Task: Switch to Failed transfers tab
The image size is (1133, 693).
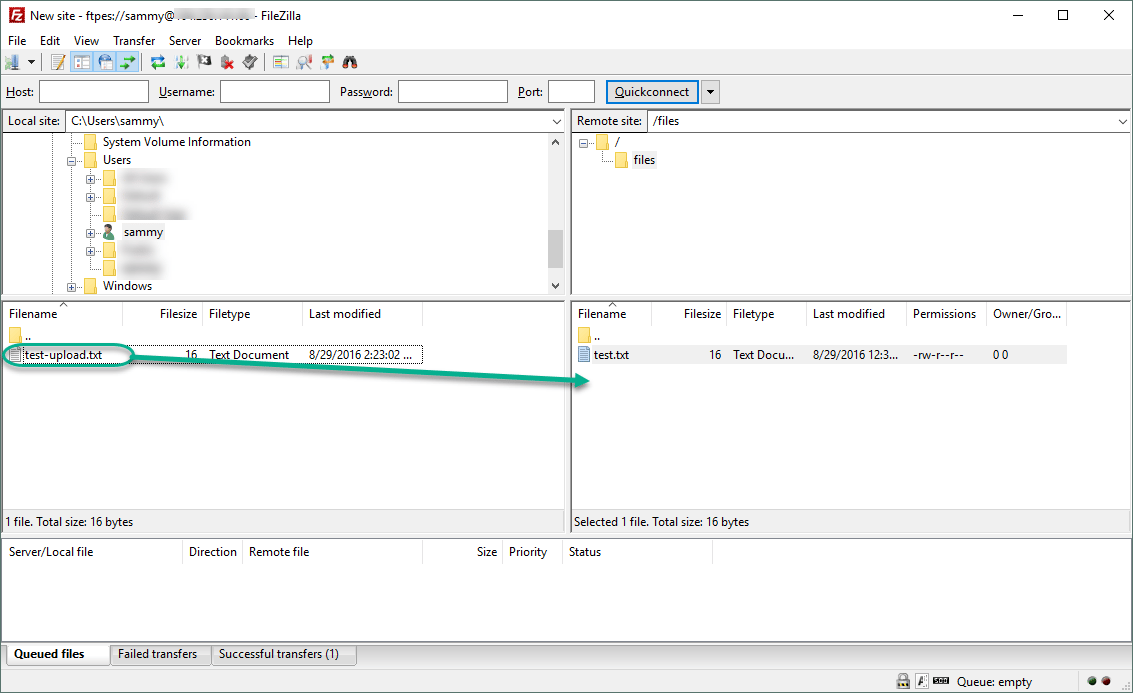Action: pyautogui.click(x=158, y=654)
